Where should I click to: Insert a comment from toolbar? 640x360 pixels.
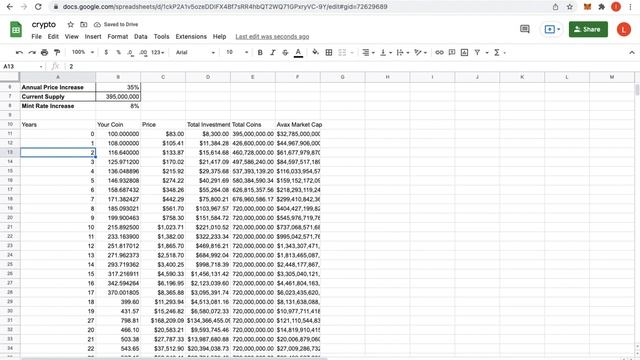(x=452, y=52)
